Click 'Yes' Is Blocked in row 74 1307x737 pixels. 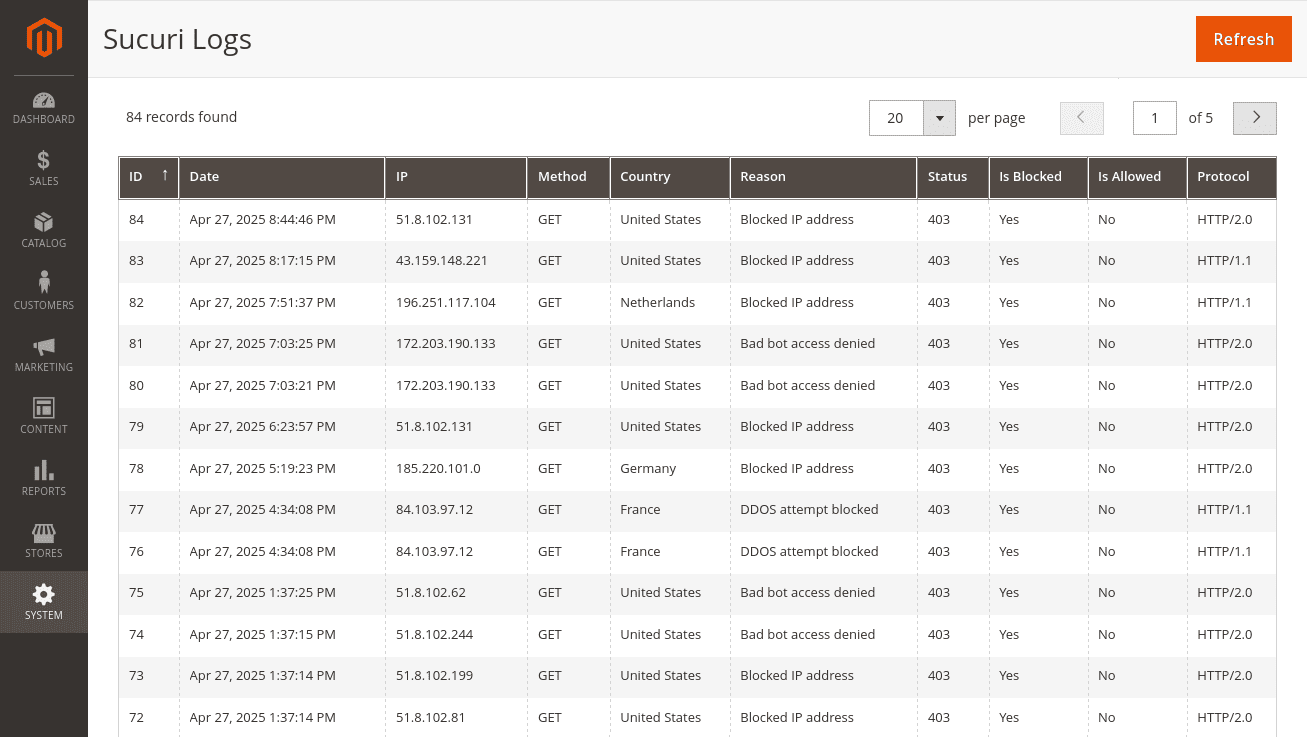1009,634
